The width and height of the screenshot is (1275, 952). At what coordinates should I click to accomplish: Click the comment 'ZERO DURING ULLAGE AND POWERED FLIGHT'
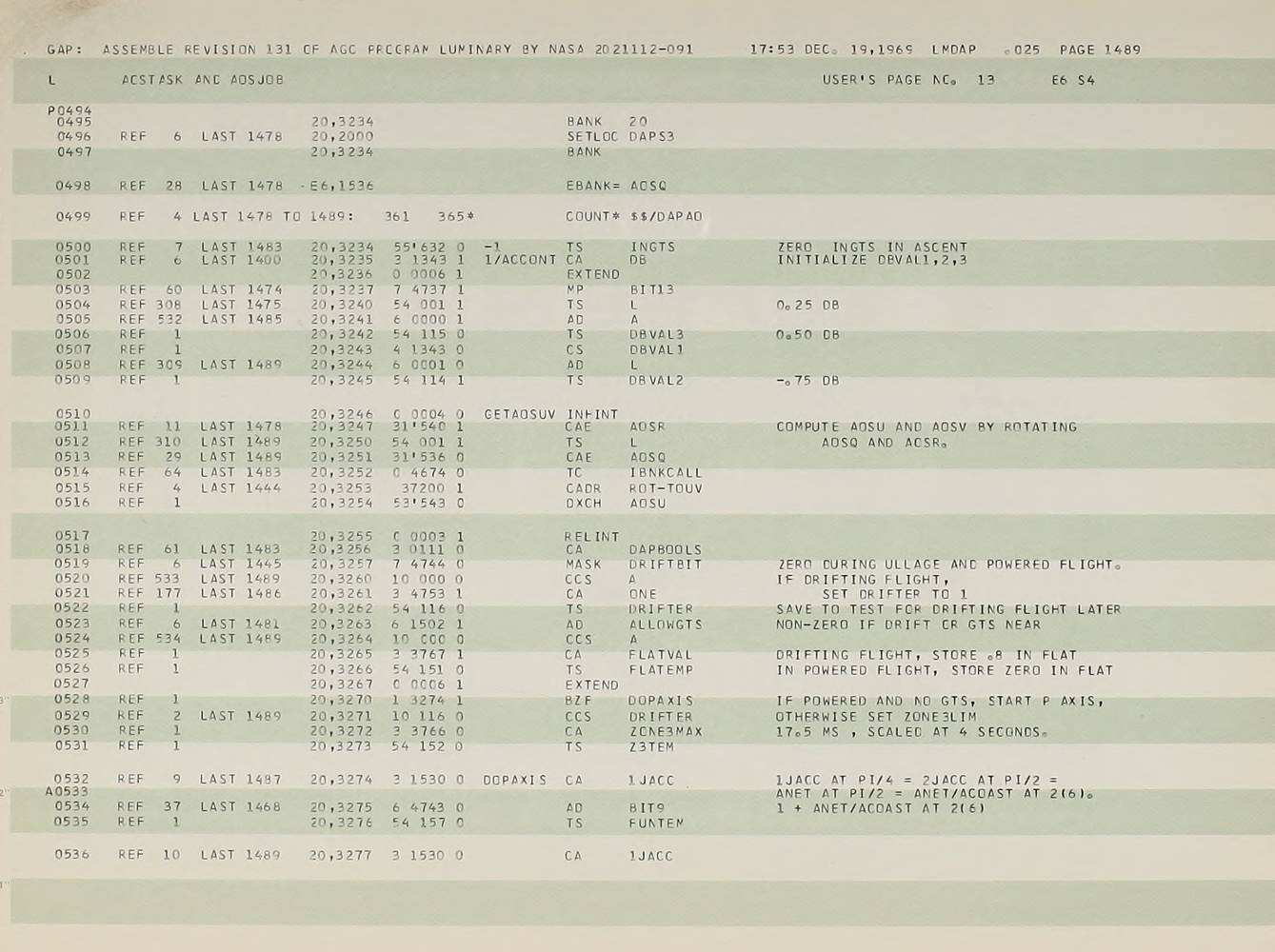[x=948, y=565]
